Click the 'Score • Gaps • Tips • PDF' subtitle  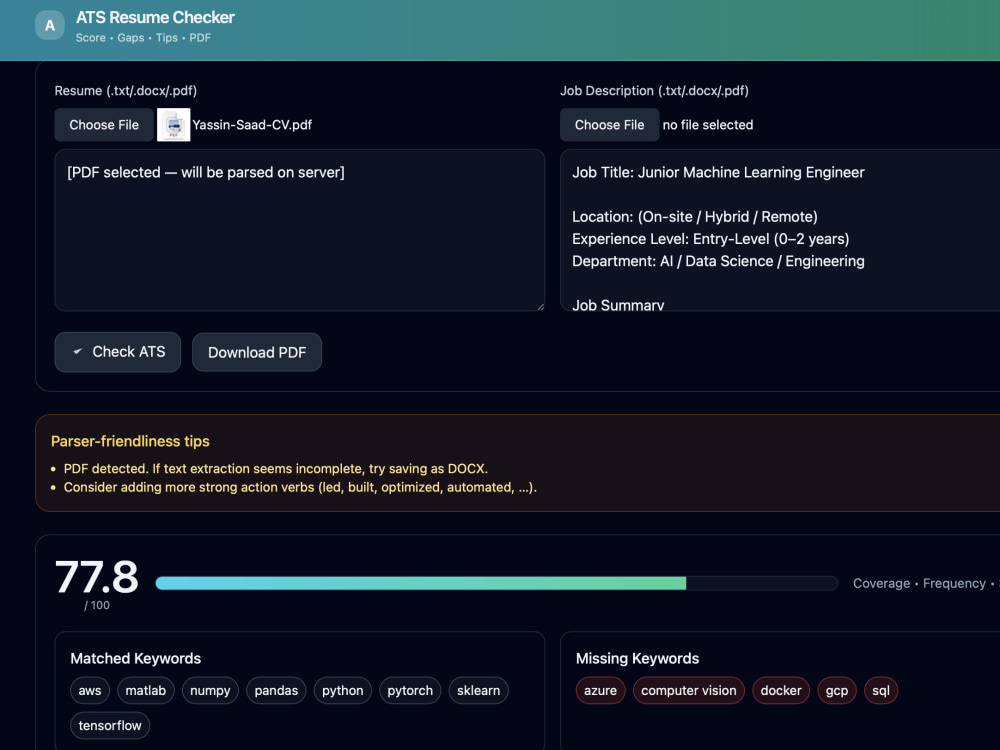[x=143, y=38]
